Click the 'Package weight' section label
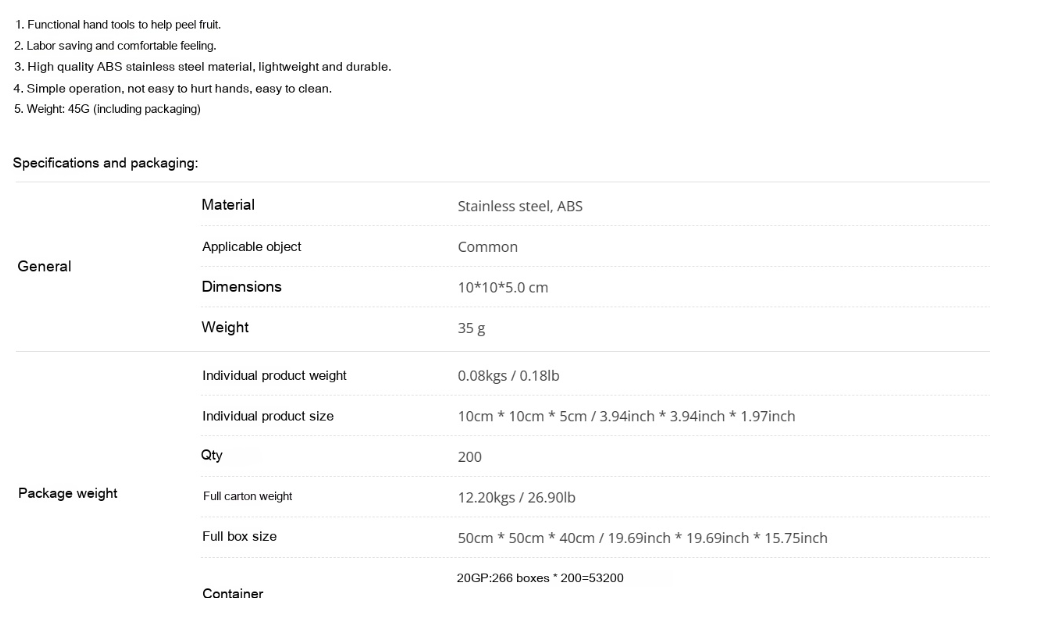This screenshot has width=1061, height=617. click(x=68, y=493)
